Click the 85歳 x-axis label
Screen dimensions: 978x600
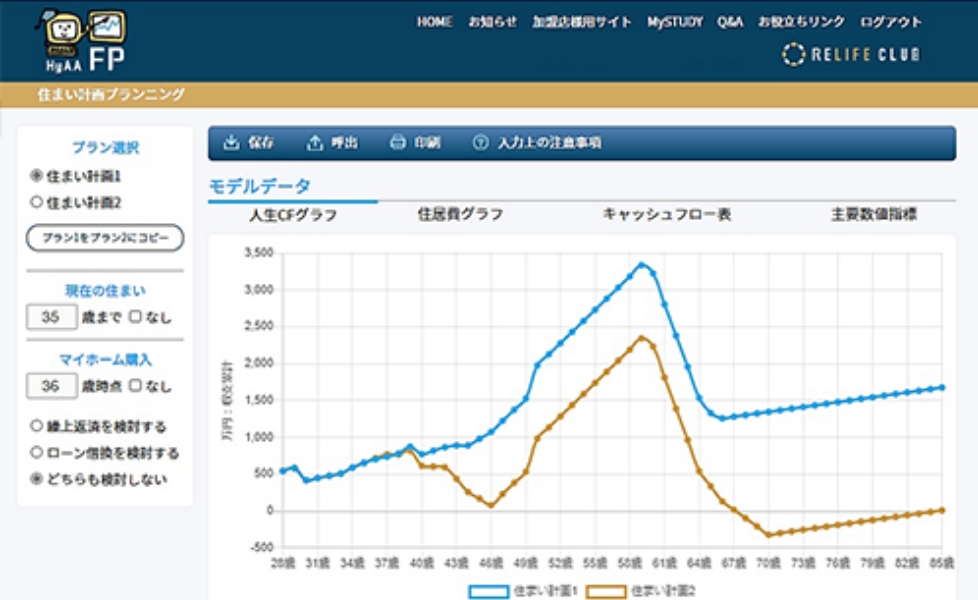coord(941,563)
